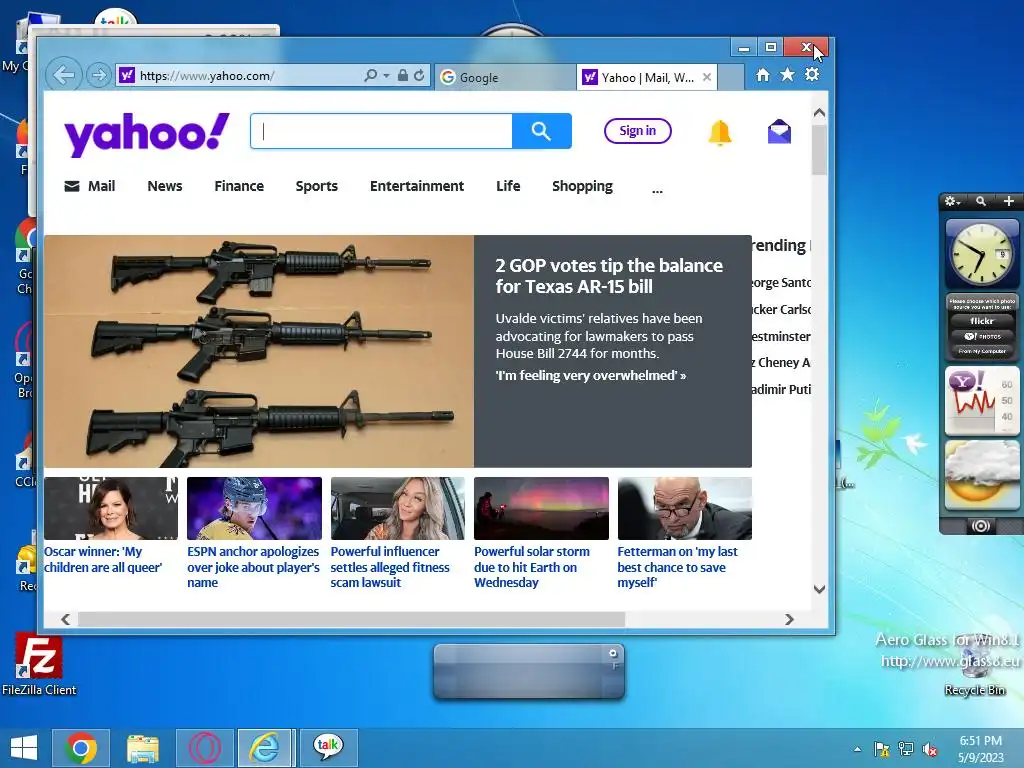
Task: Expand the more (...) navigation menu
Action: coord(657,190)
